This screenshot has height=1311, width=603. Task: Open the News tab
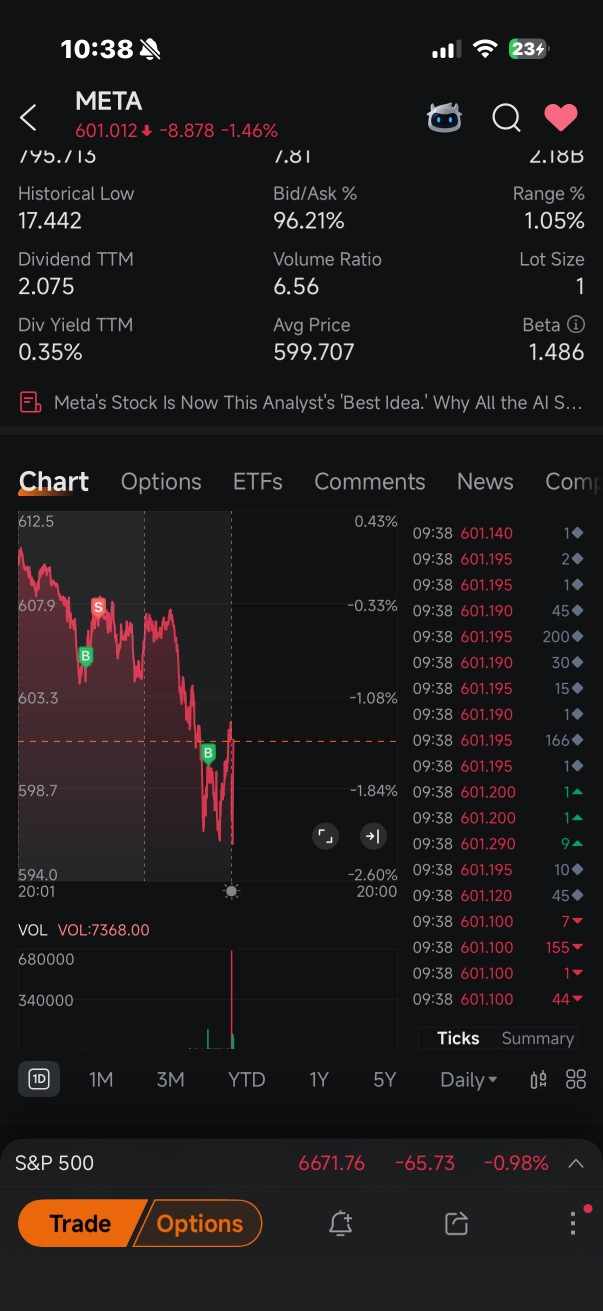(485, 481)
